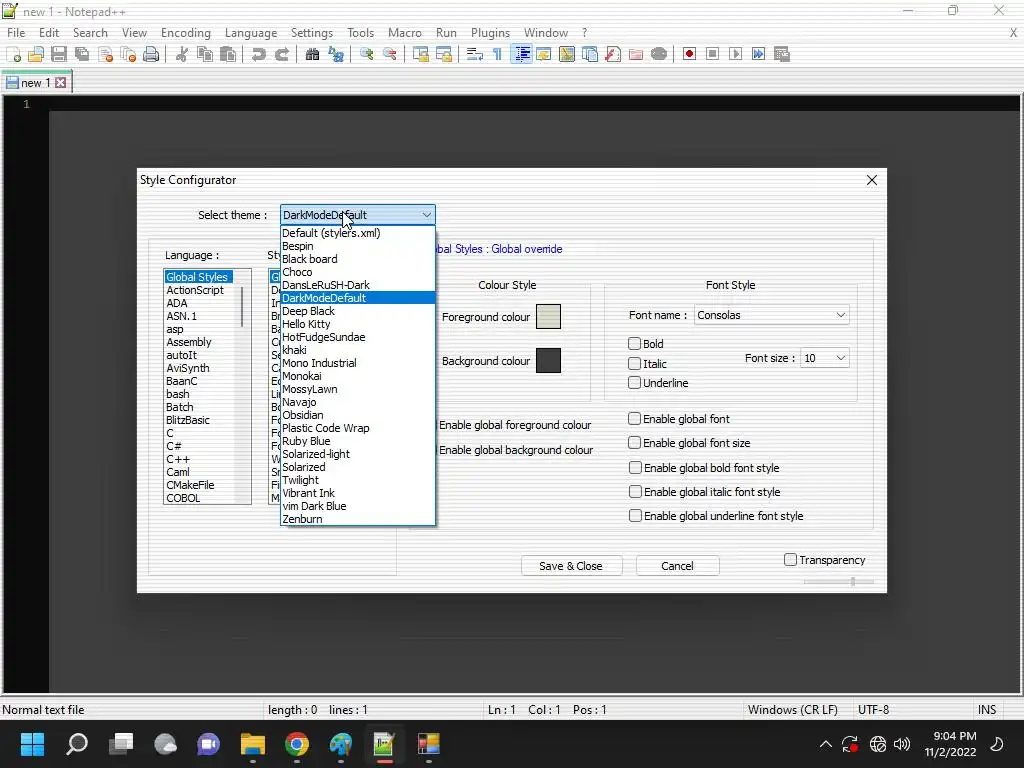Viewport: 1024px width, 768px height.
Task: Click the transparency slider
Action: click(x=839, y=581)
